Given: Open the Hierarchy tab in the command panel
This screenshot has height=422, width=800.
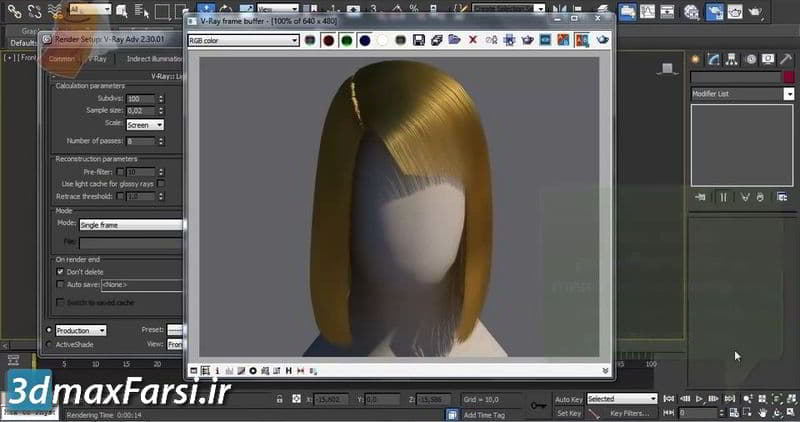Looking at the screenshot, I should (x=733, y=59).
